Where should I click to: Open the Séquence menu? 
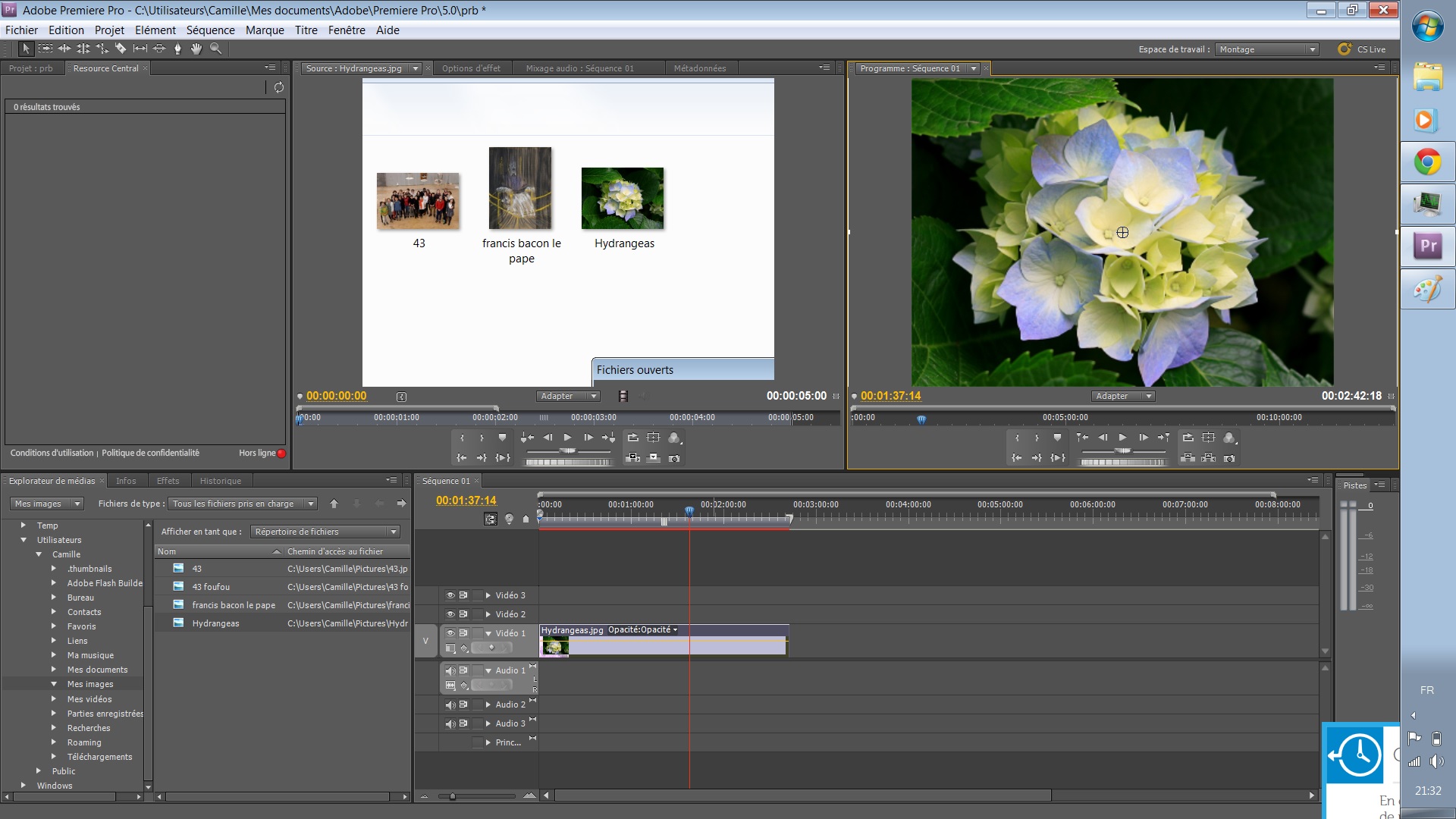click(x=210, y=30)
